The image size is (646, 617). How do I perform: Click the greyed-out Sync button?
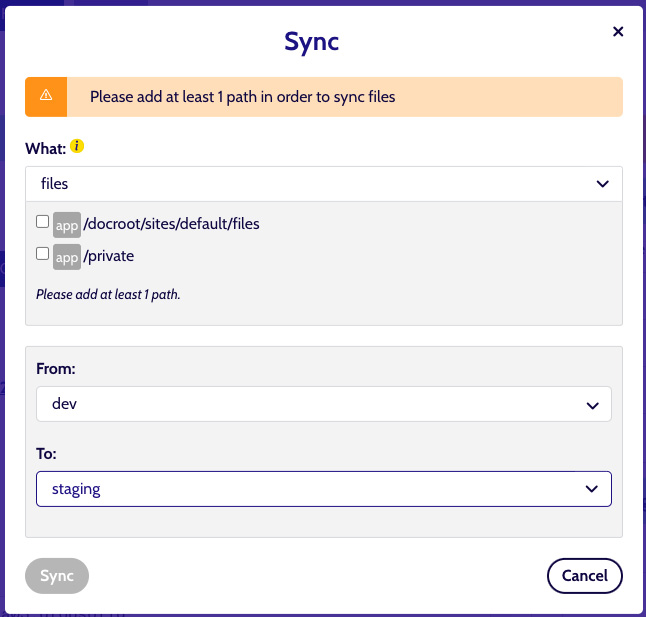pyautogui.click(x=57, y=576)
